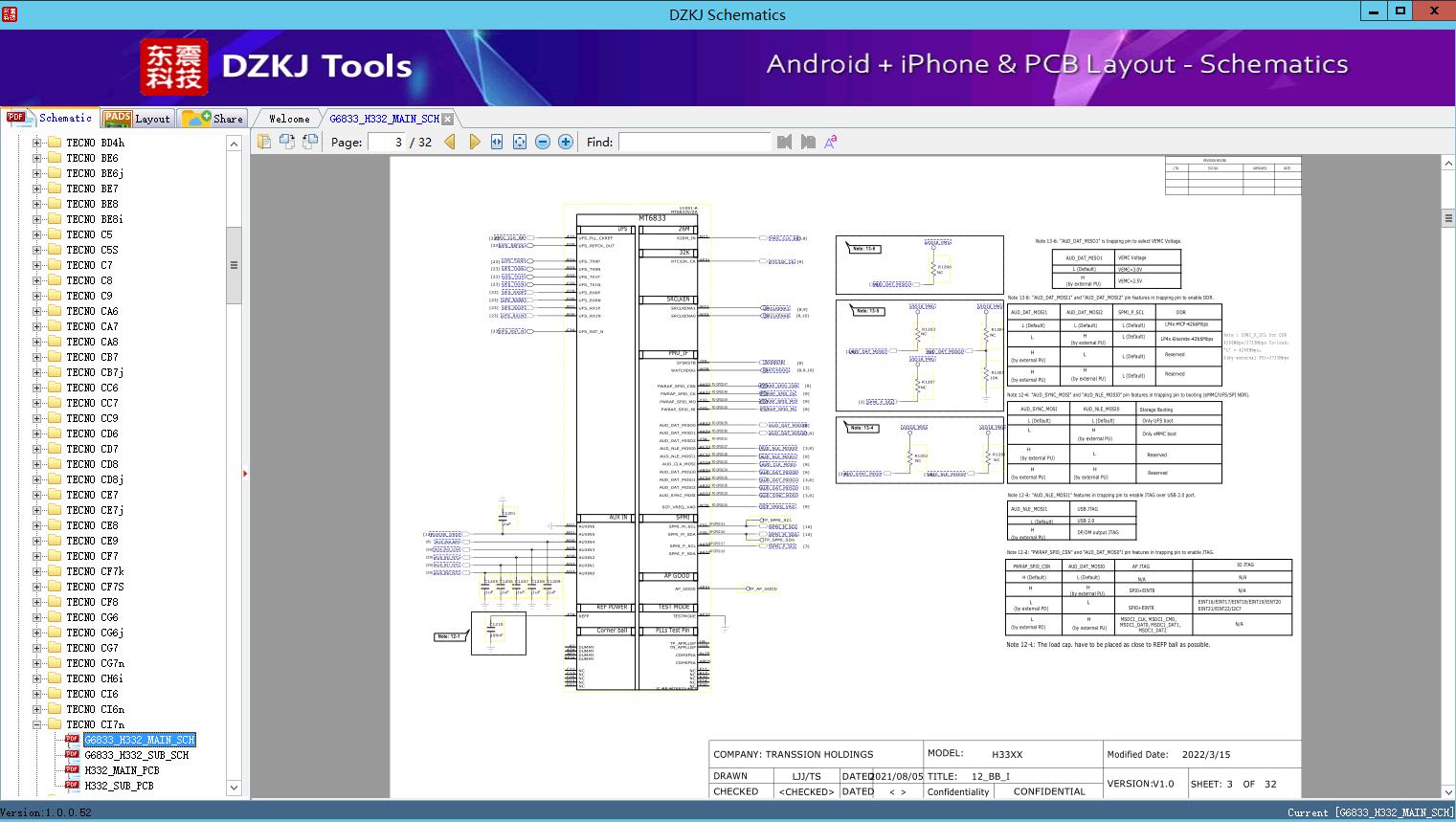Zoom in with the plus icon
The height and width of the screenshot is (822, 1456).
pyautogui.click(x=566, y=142)
